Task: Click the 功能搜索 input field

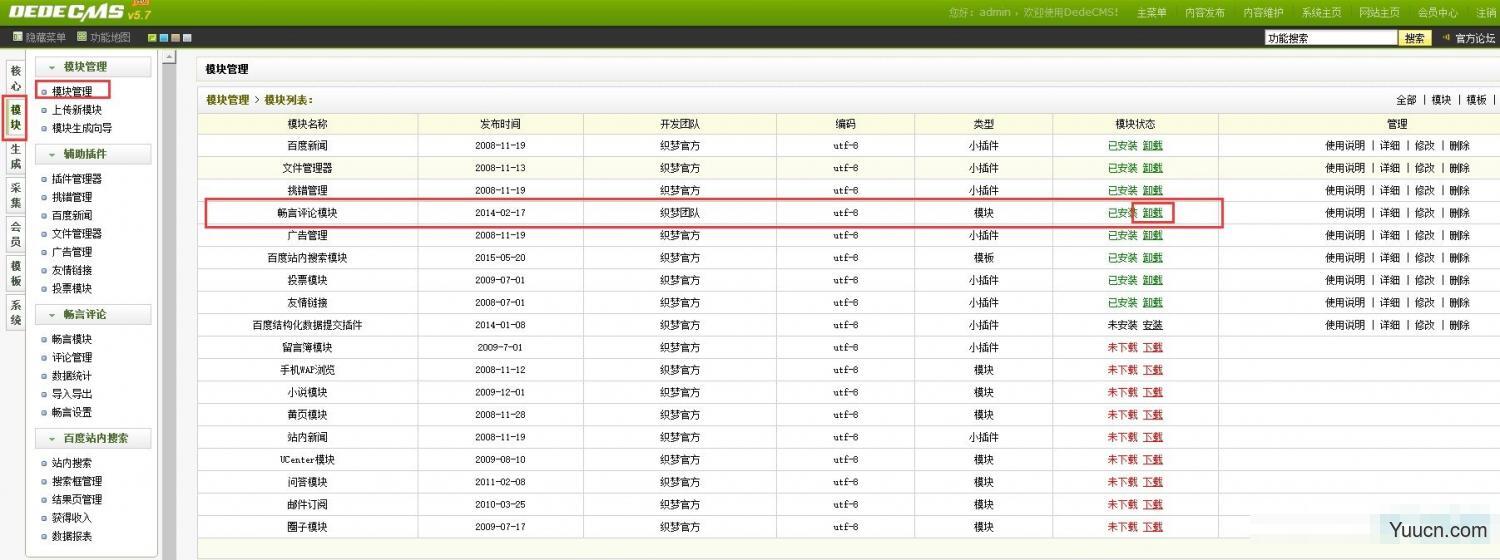Action: click(1329, 38)
